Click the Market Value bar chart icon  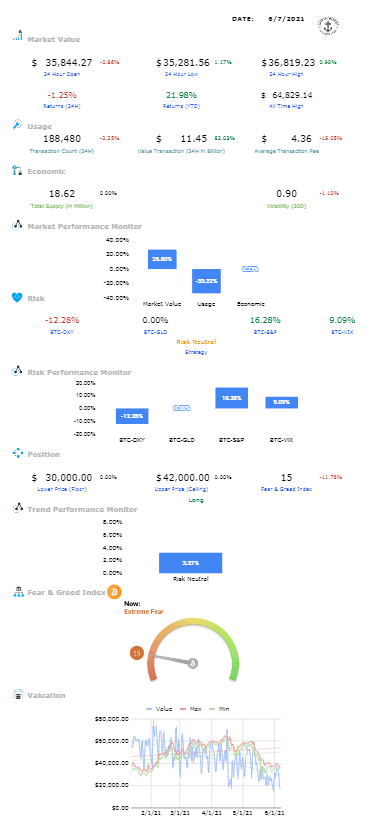(x=18, y=36)
